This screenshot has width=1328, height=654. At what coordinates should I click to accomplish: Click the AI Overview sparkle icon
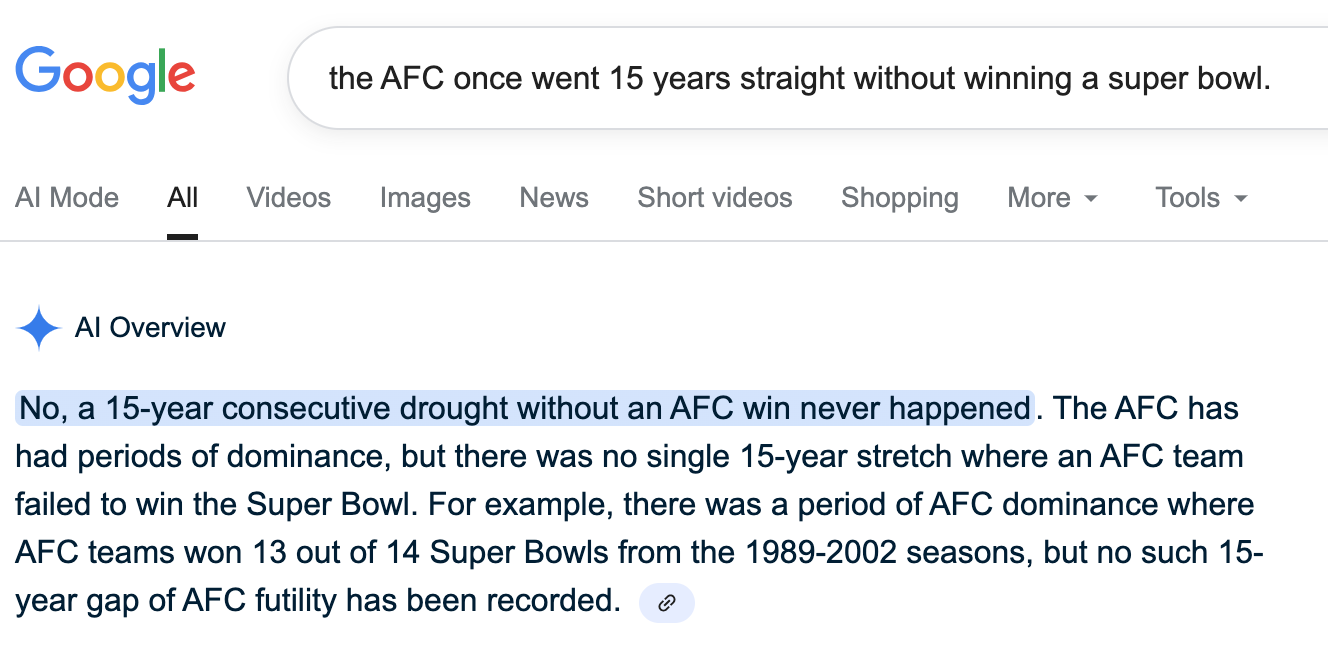coord(39,328)
